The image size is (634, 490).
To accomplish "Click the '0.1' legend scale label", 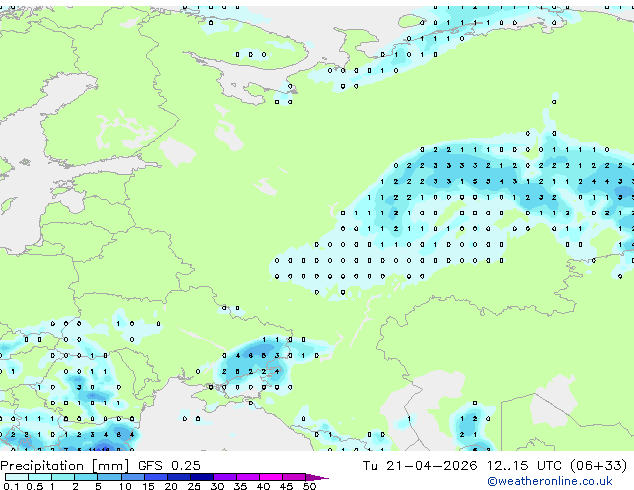I will point(11,486).
